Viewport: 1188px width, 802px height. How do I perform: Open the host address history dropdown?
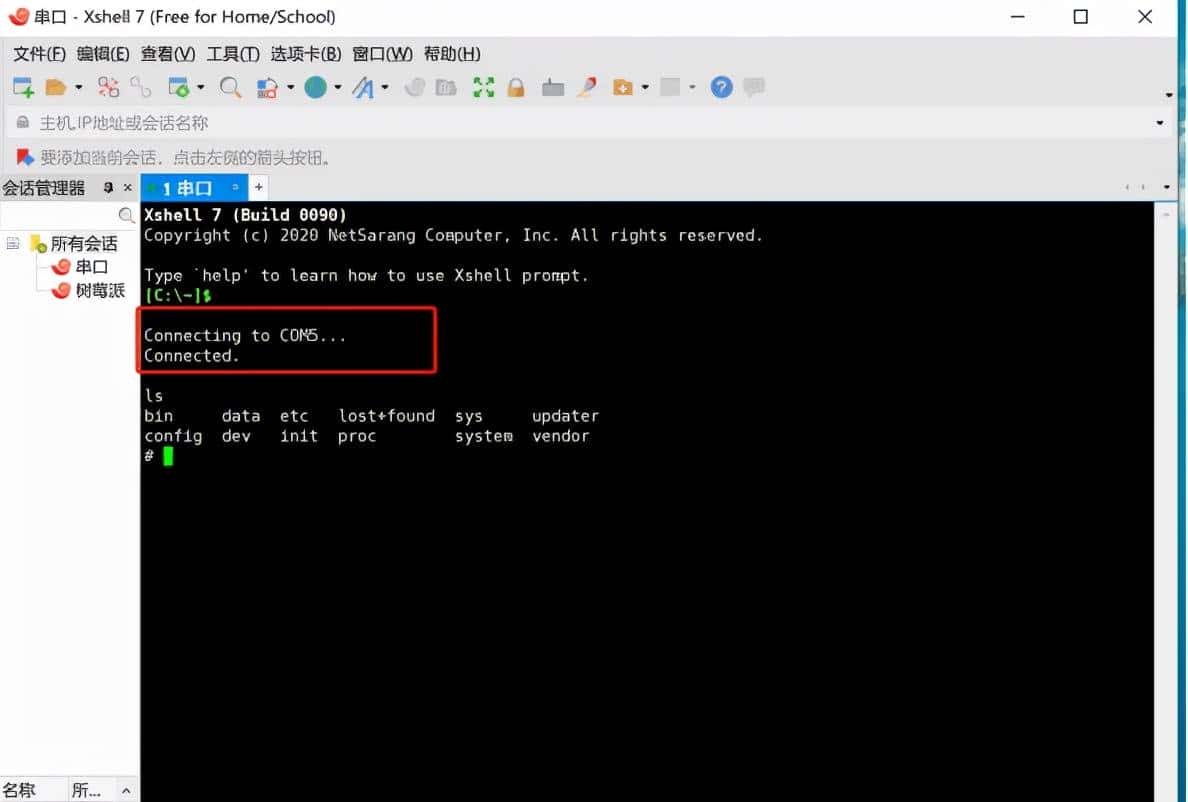tap(1160, 122)
